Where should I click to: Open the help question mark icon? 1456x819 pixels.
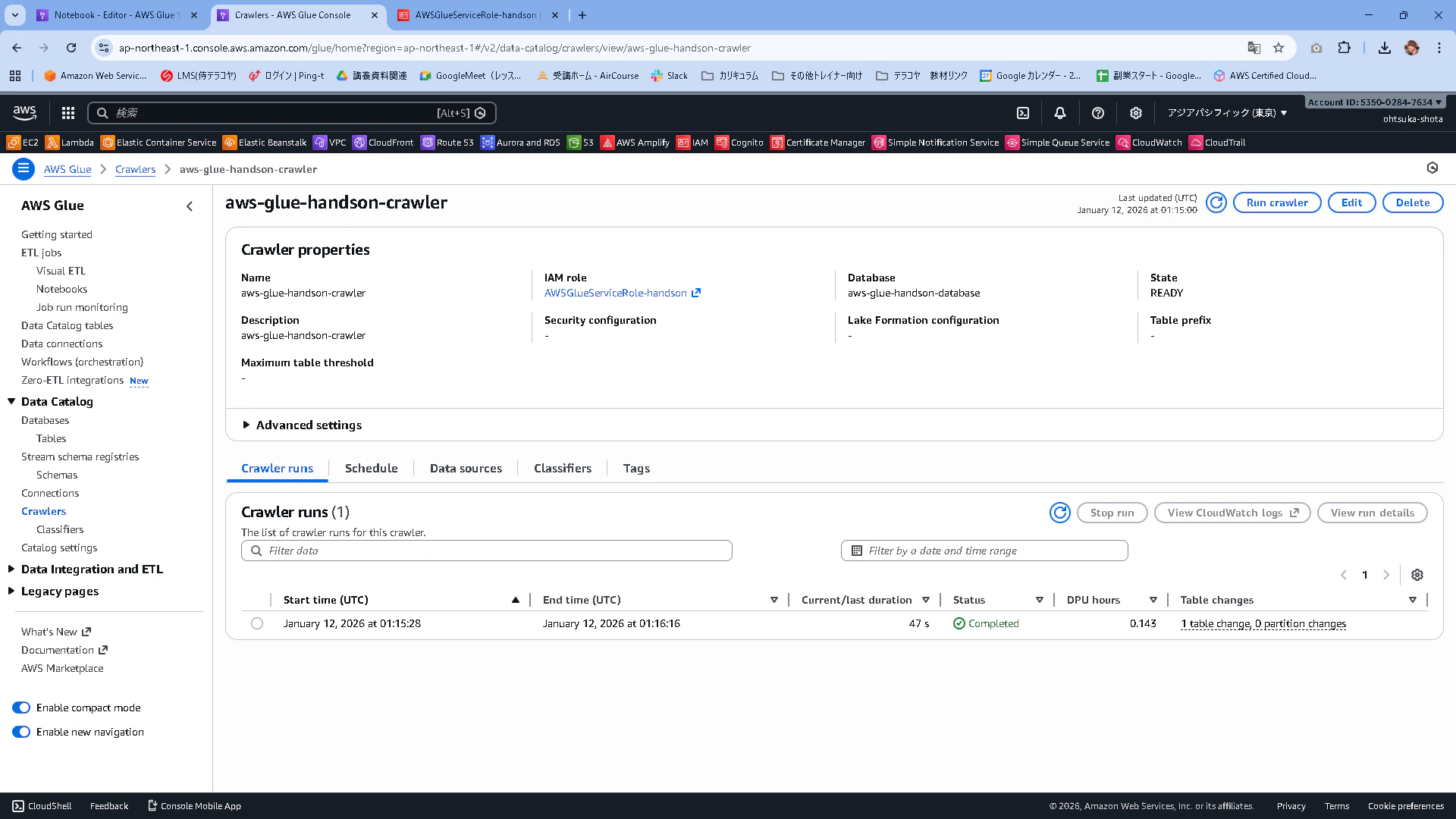1097,113
